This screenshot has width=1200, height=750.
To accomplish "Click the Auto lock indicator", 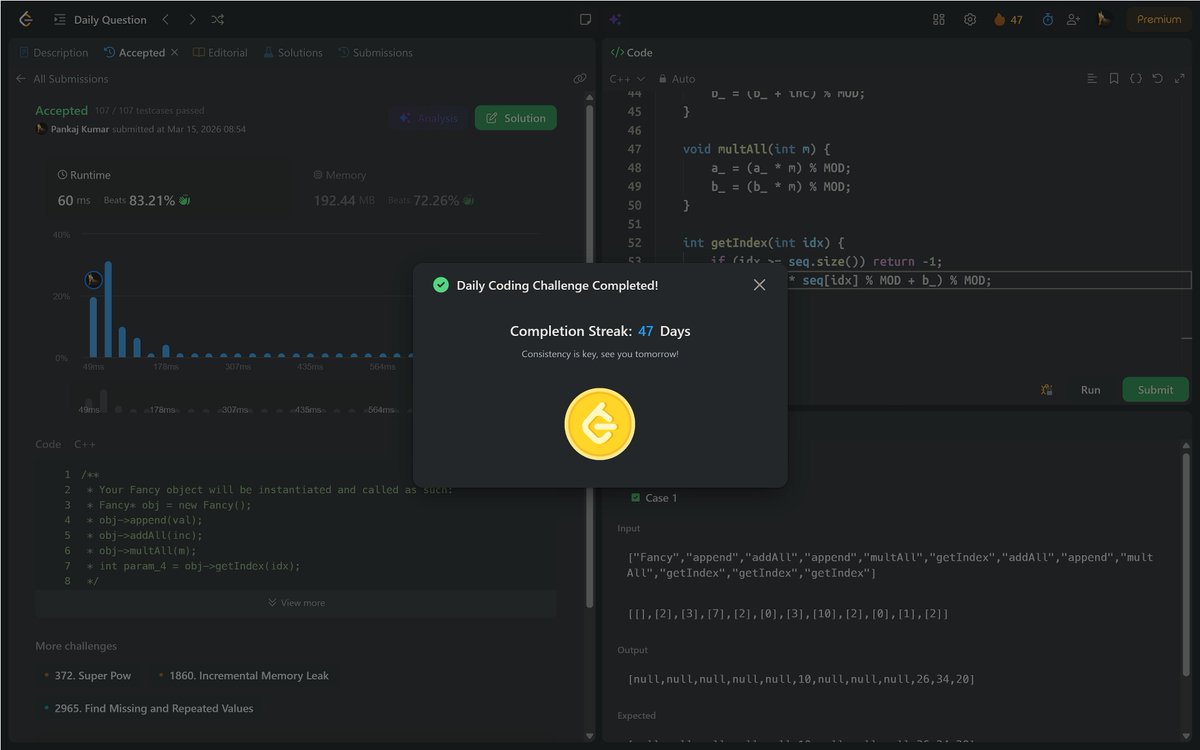I will (x=675, y=79).
